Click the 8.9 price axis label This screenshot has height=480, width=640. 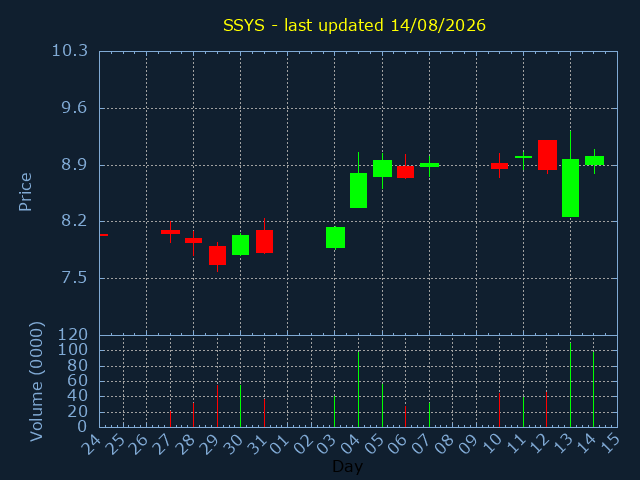[x=74, y=165]
